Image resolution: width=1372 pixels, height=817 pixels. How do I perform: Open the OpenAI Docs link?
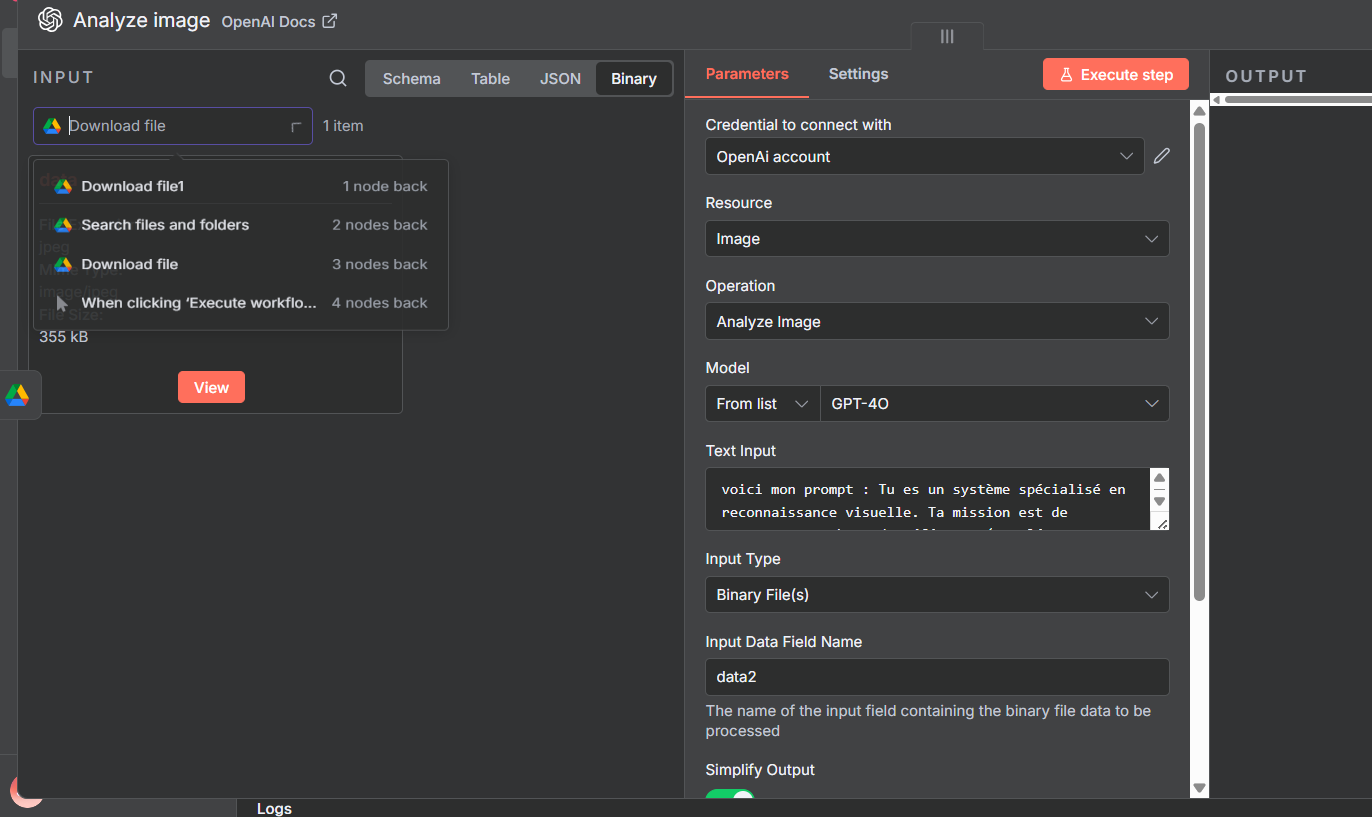[279, 21]
